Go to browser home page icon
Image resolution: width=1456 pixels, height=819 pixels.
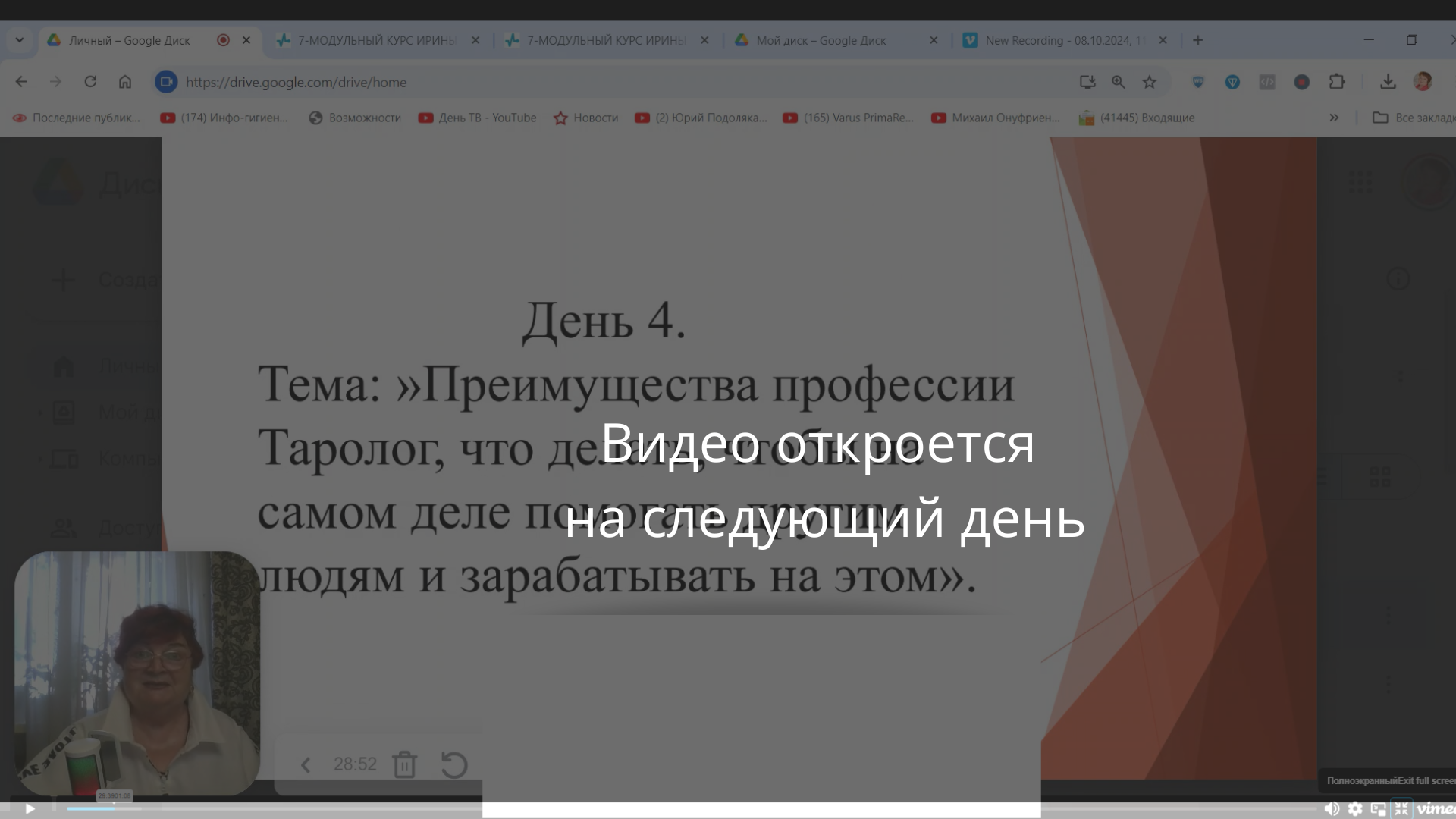coord(124,82)
